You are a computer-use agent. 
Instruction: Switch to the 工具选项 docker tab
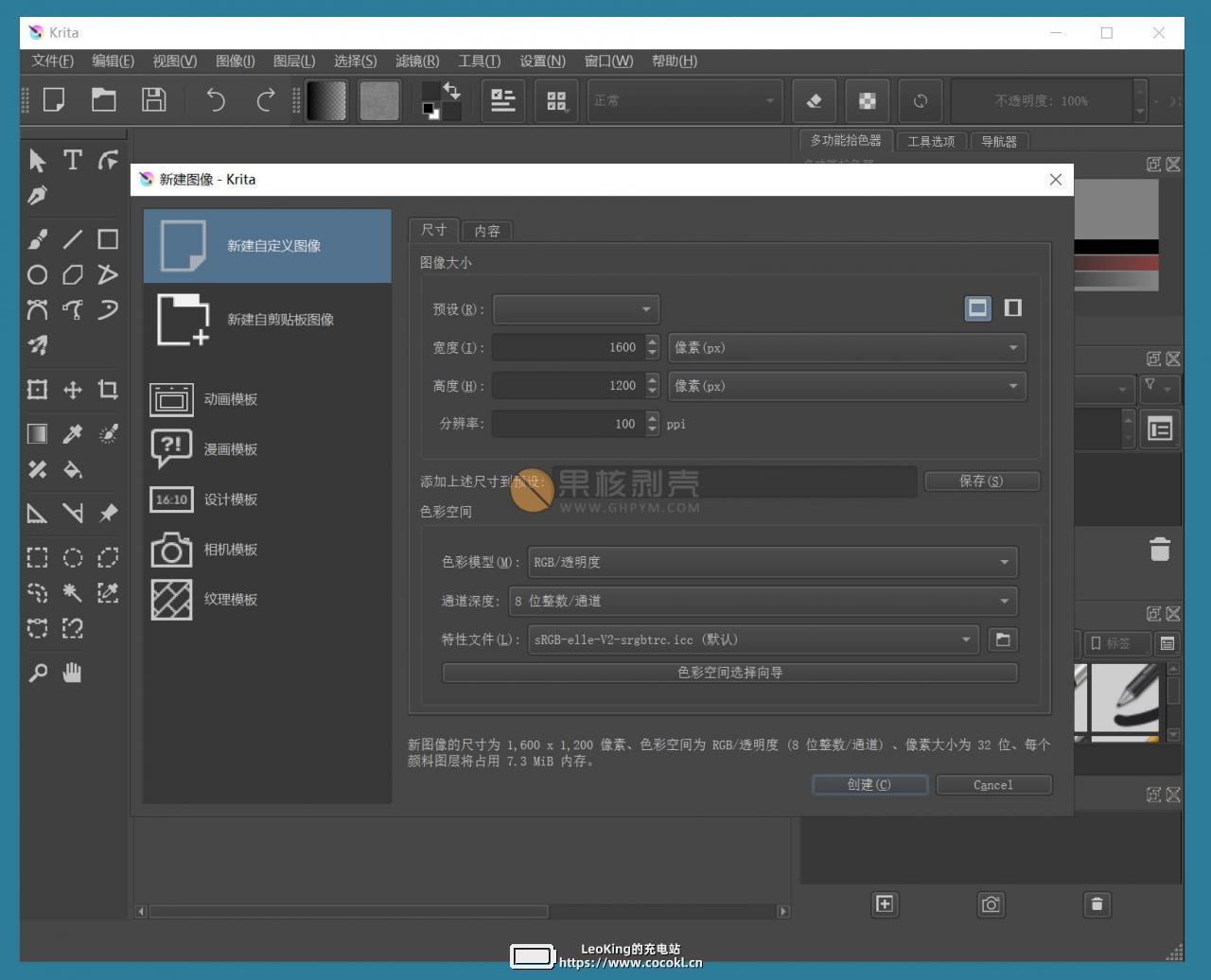point(931,141)
